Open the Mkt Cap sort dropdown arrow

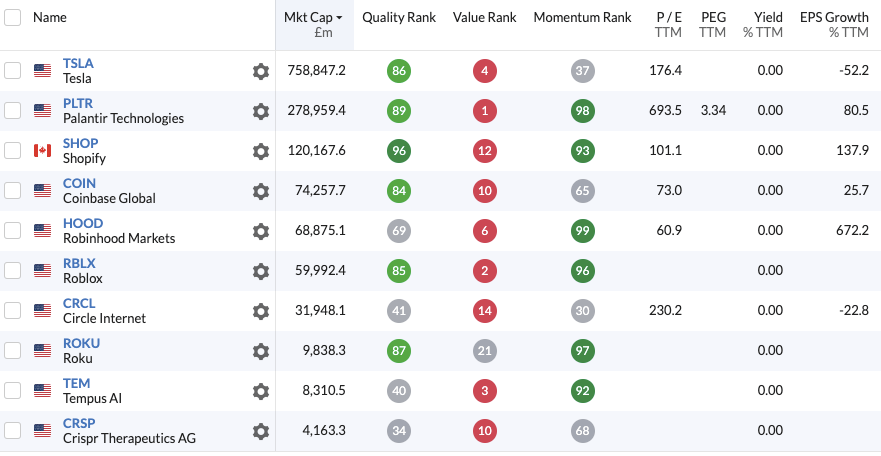click(x=339, y=18)
